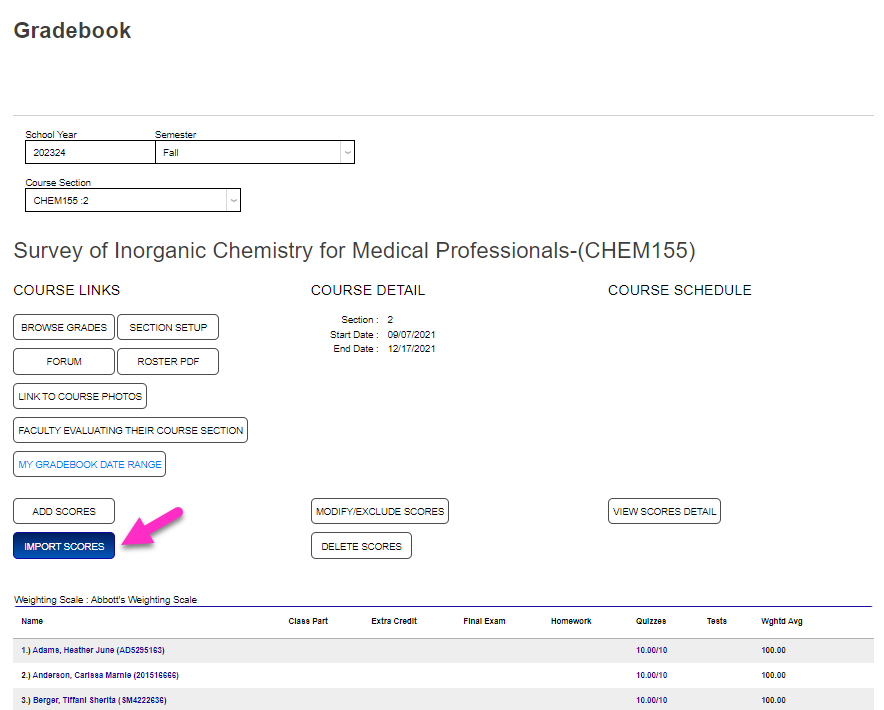Click the Import Scores button
The height and width of the screenshot is (710, 884).
coord(63,545)
